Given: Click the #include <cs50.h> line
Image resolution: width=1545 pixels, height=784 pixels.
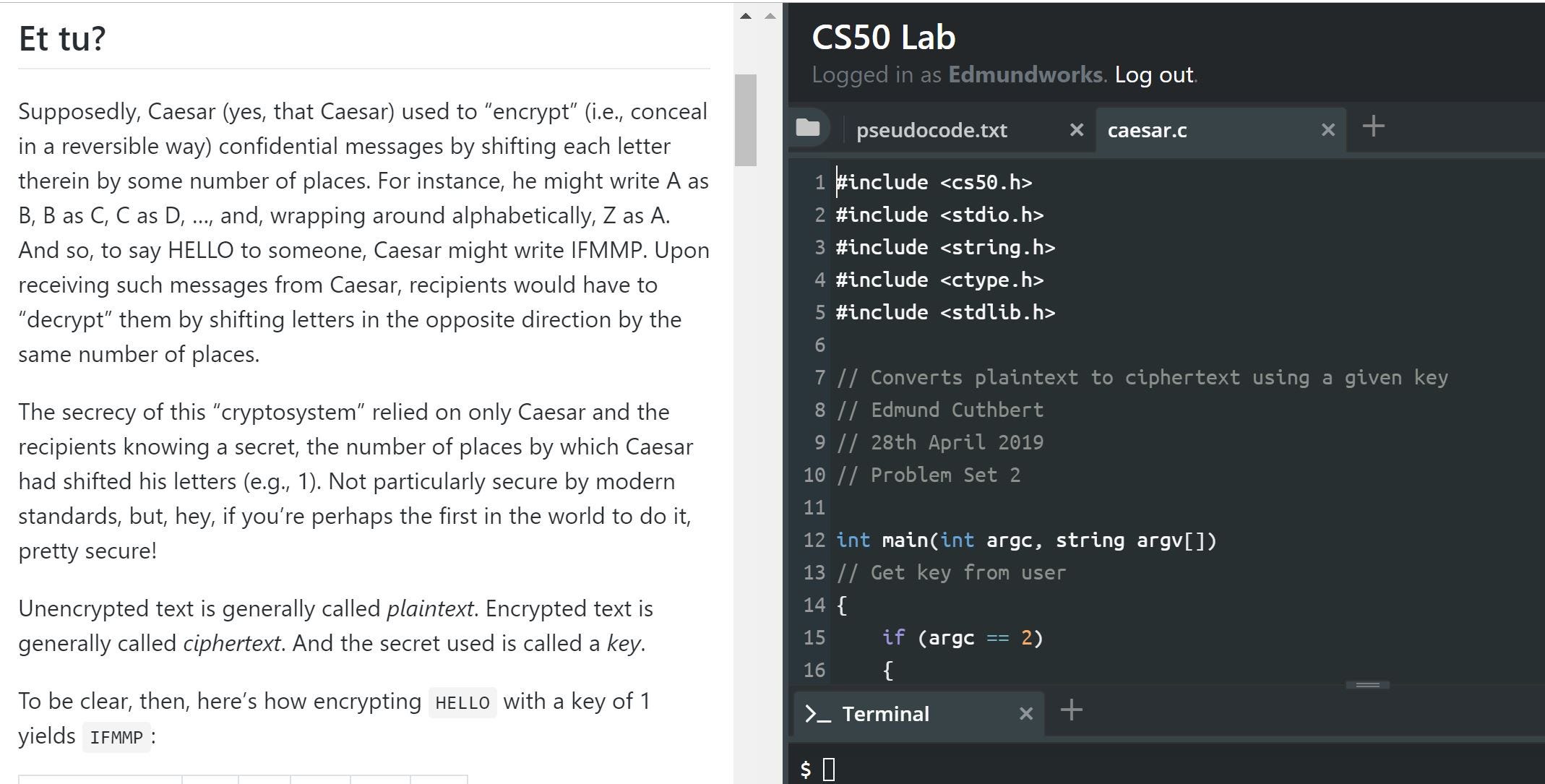Looking at the screenshot, I should click(934, 182).
